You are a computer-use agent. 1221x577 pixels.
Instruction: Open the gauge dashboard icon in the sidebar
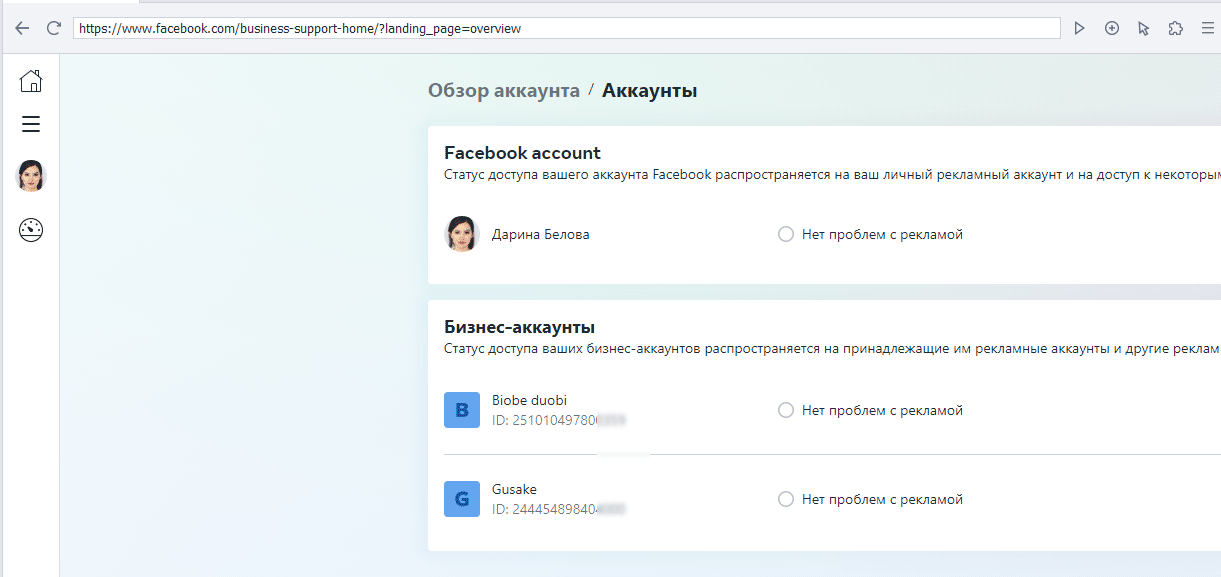(x=31, y=230)
